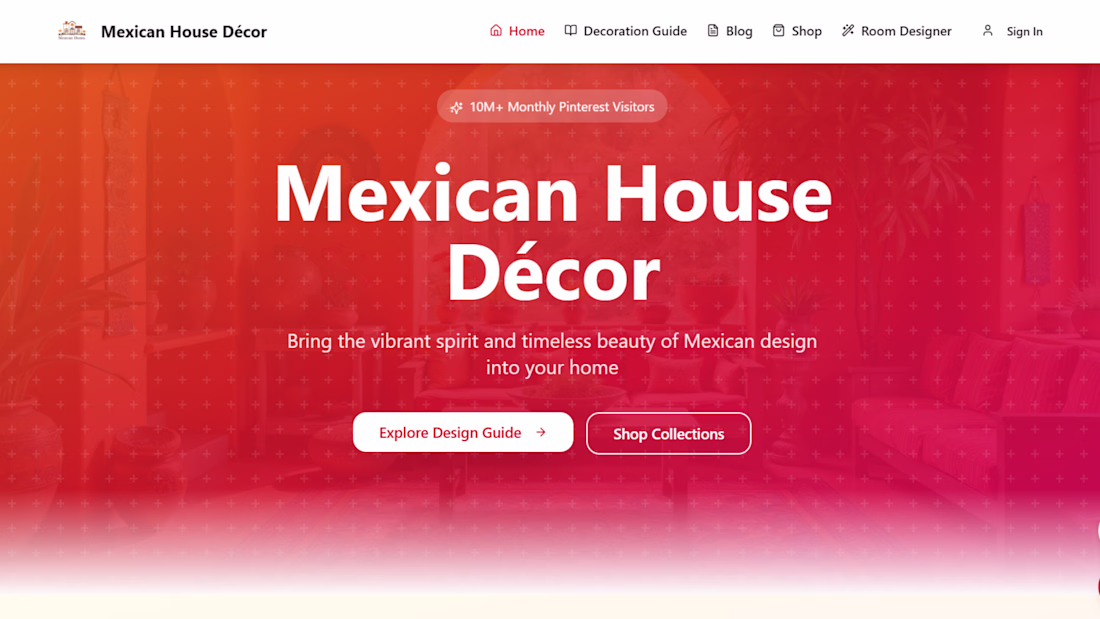Click the Shop bag icon

pyautogui.click(x=779, y=30)
